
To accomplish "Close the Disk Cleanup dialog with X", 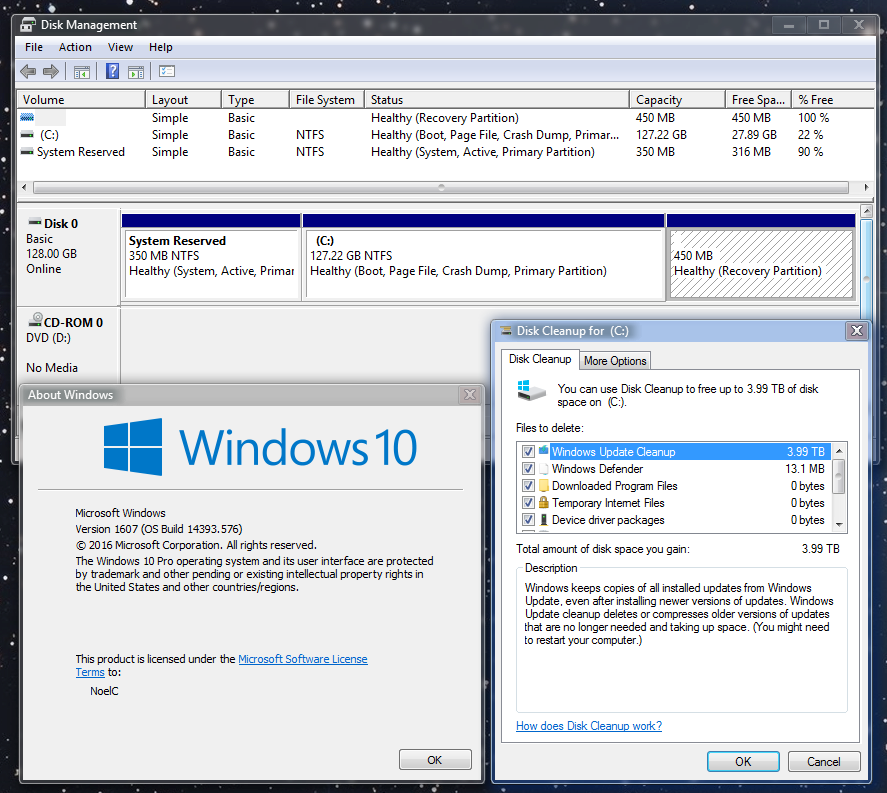I will 856,330.
